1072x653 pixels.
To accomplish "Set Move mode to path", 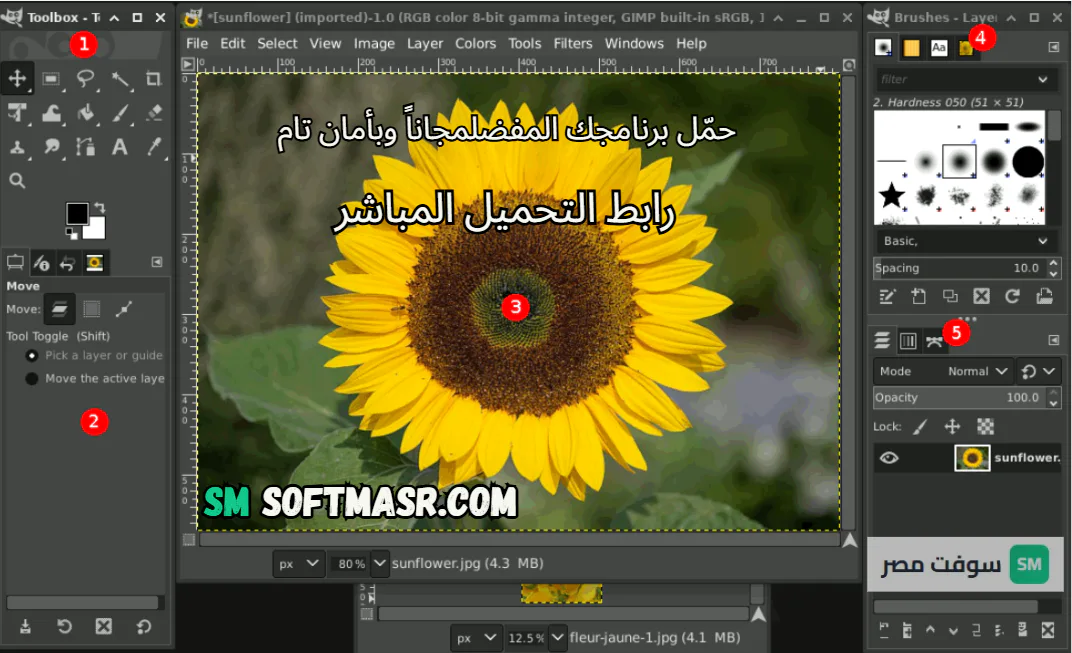I will coord(124,309).
